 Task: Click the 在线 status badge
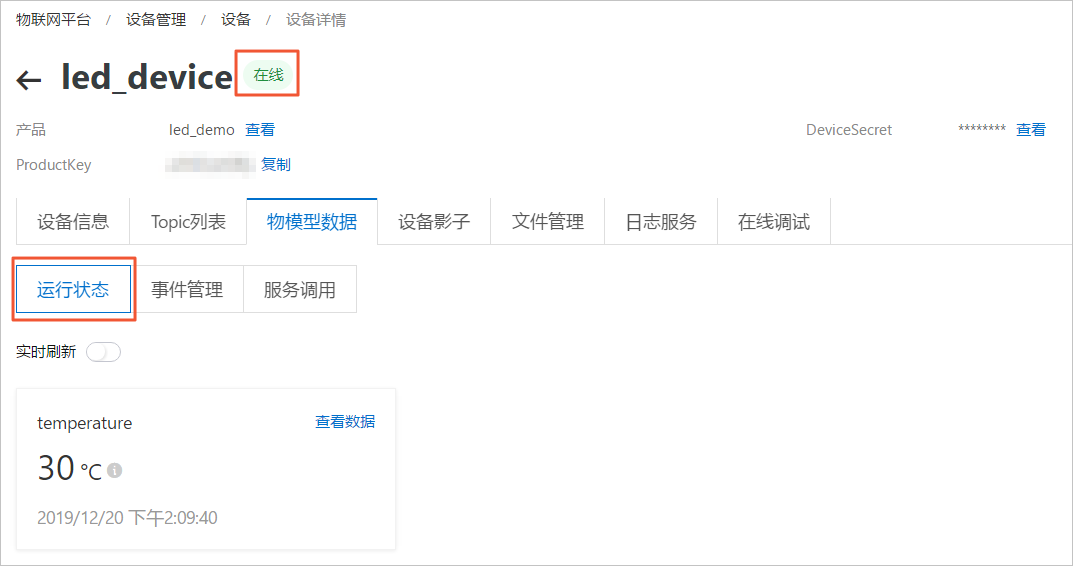pyautogui.click(x=268, y=75)
